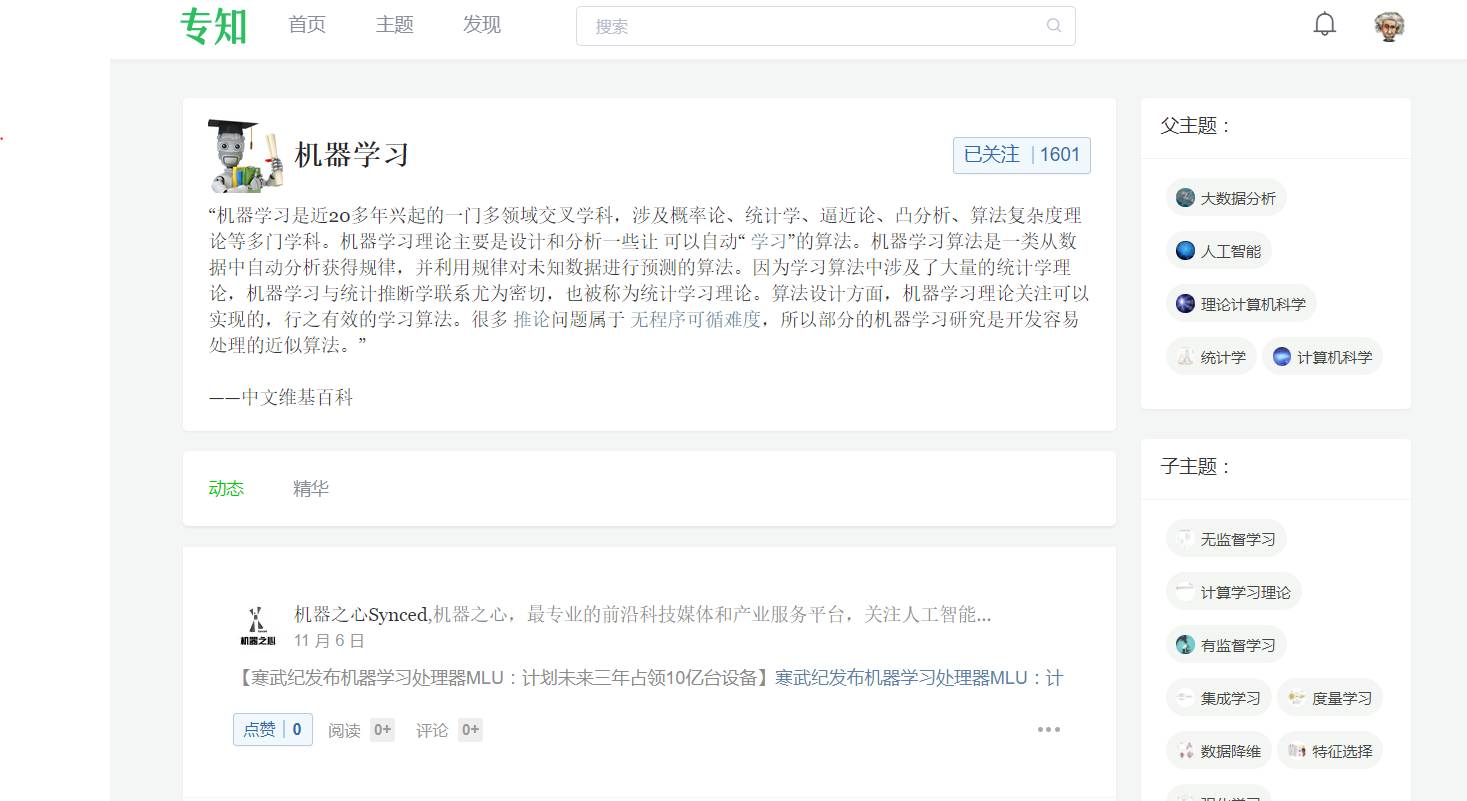The image size is (1467, 801).
Task: Click the 大数据分析 topic icon
Action: pos(1185,198)
